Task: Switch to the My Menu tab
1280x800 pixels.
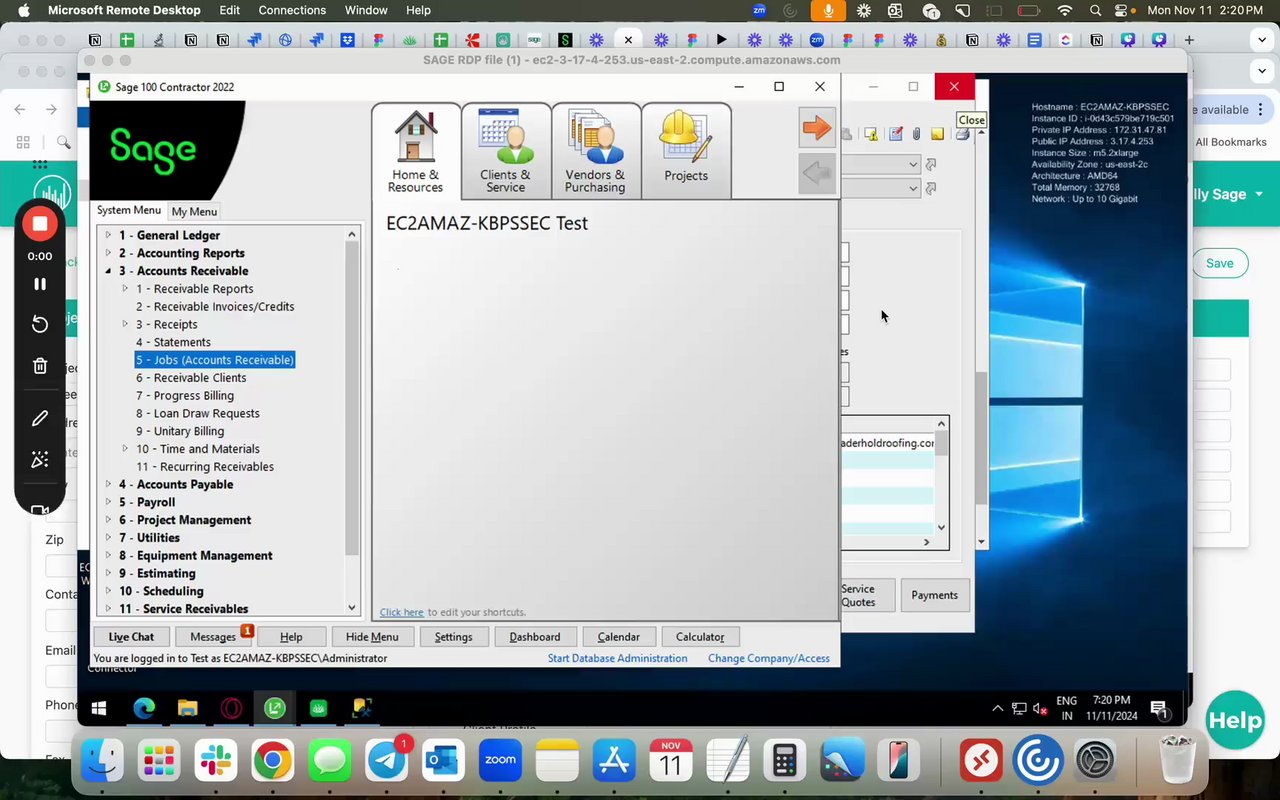Action: tap(194, 211)
